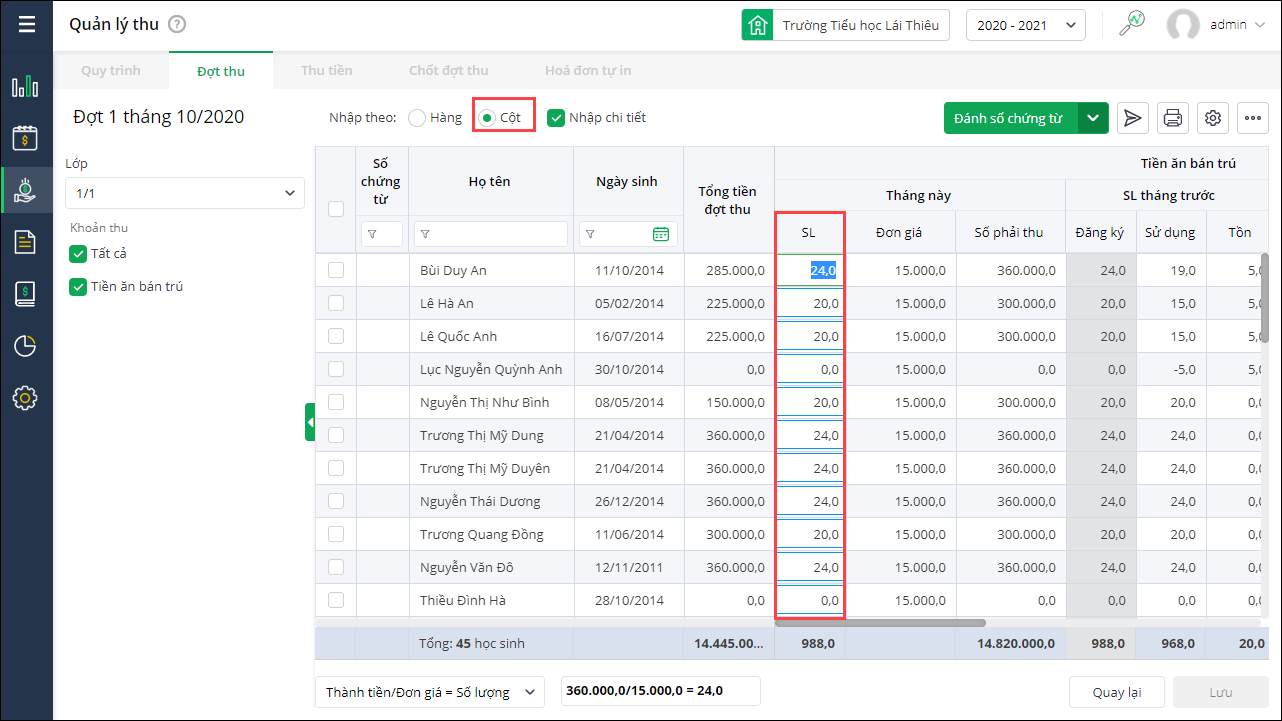Open the date picker calendar icon
1282x721 pixels.
click(x=661, y=234)
